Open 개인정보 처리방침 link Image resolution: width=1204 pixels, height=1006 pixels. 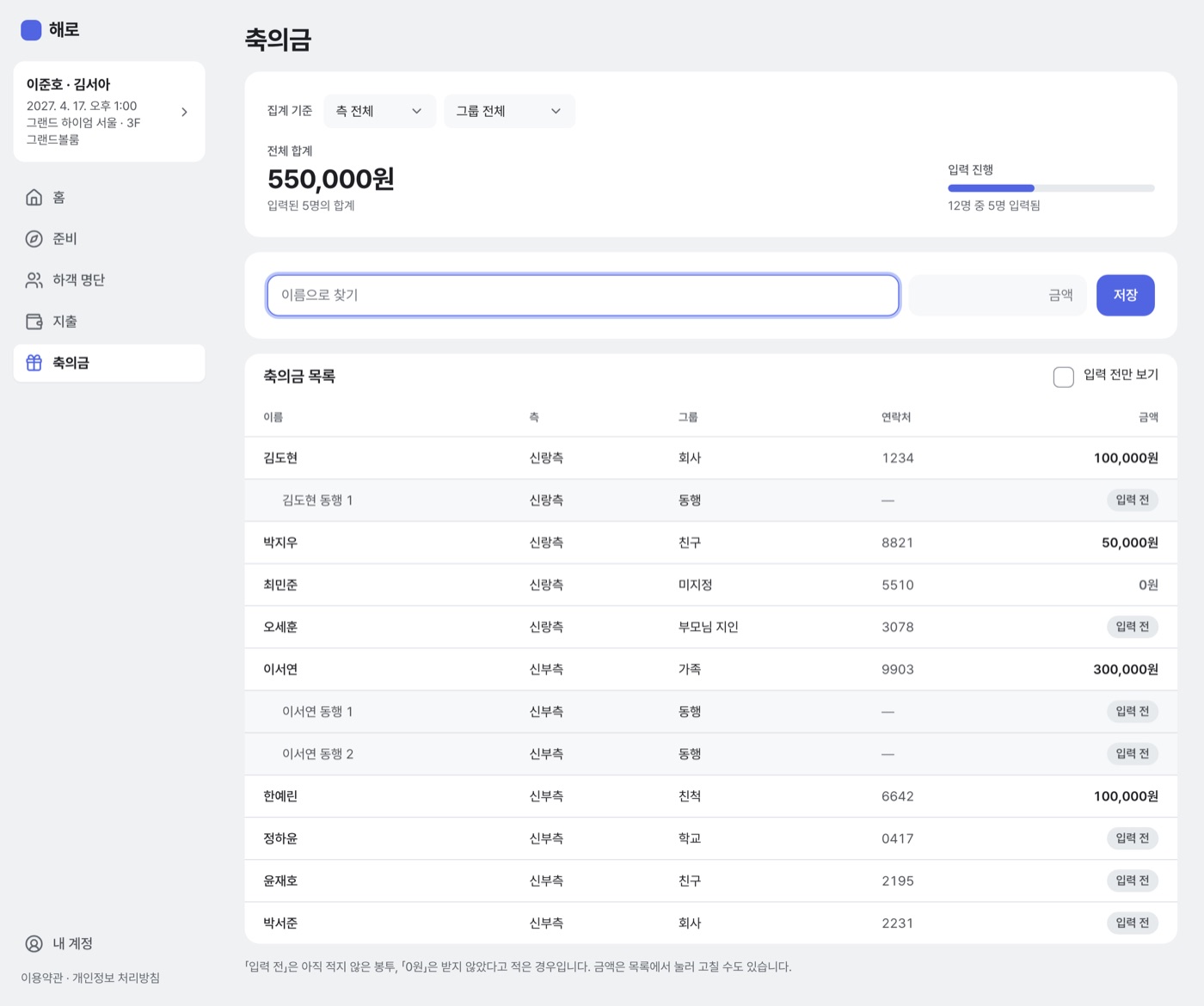pos(116,978)
